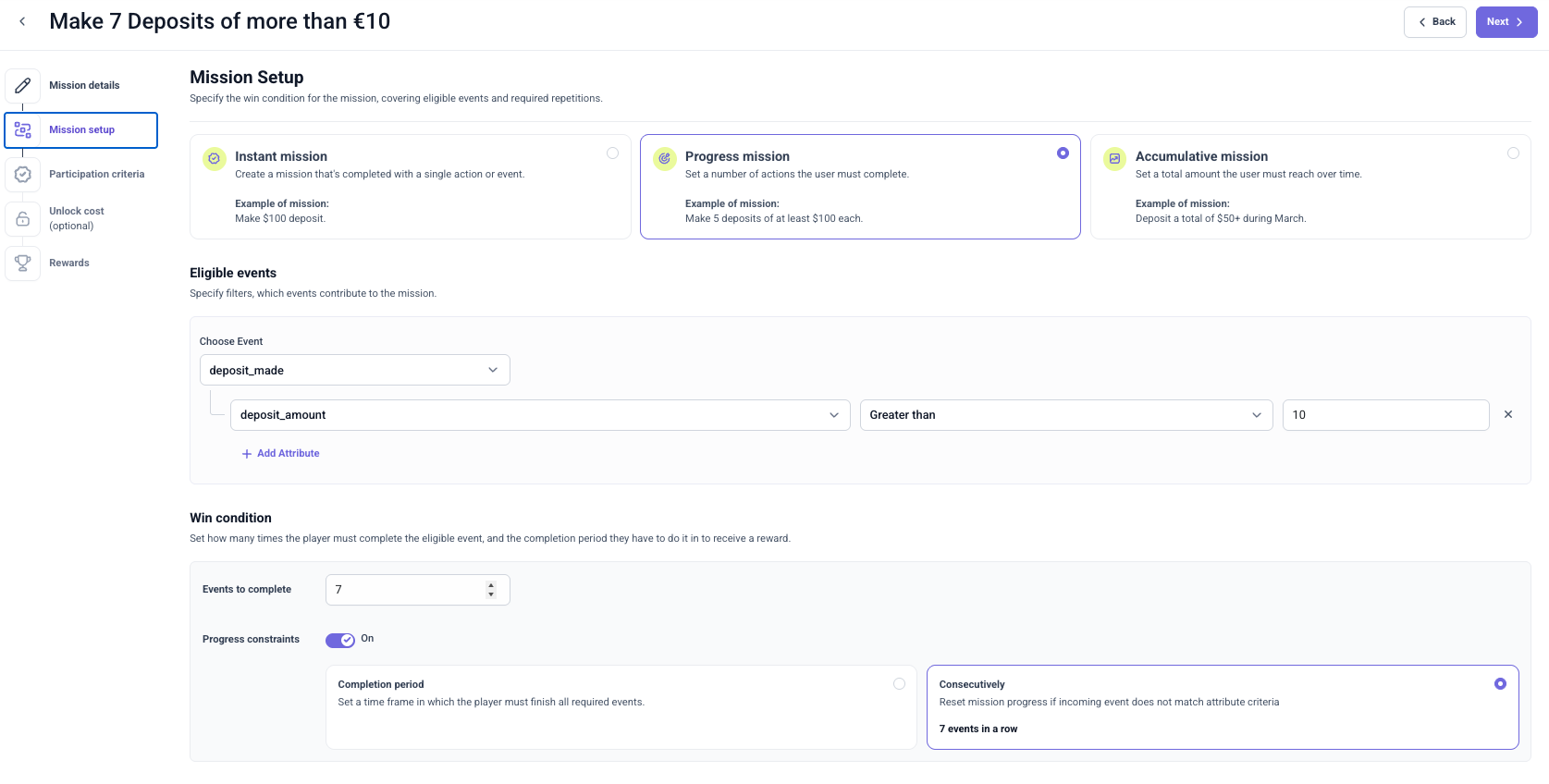Select the Instant mission radio button
The image size is (1549, 784).
[x=612, y=153]
